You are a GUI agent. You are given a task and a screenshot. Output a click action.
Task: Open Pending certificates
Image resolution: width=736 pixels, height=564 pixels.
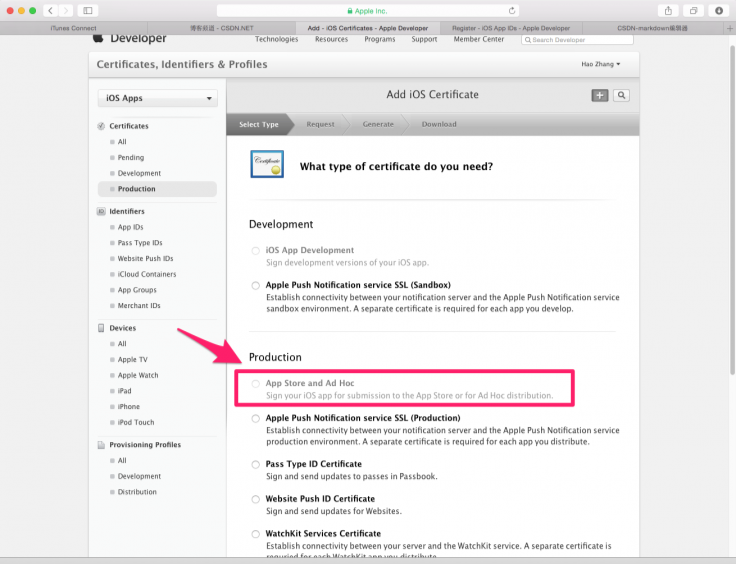pos(131,158)
